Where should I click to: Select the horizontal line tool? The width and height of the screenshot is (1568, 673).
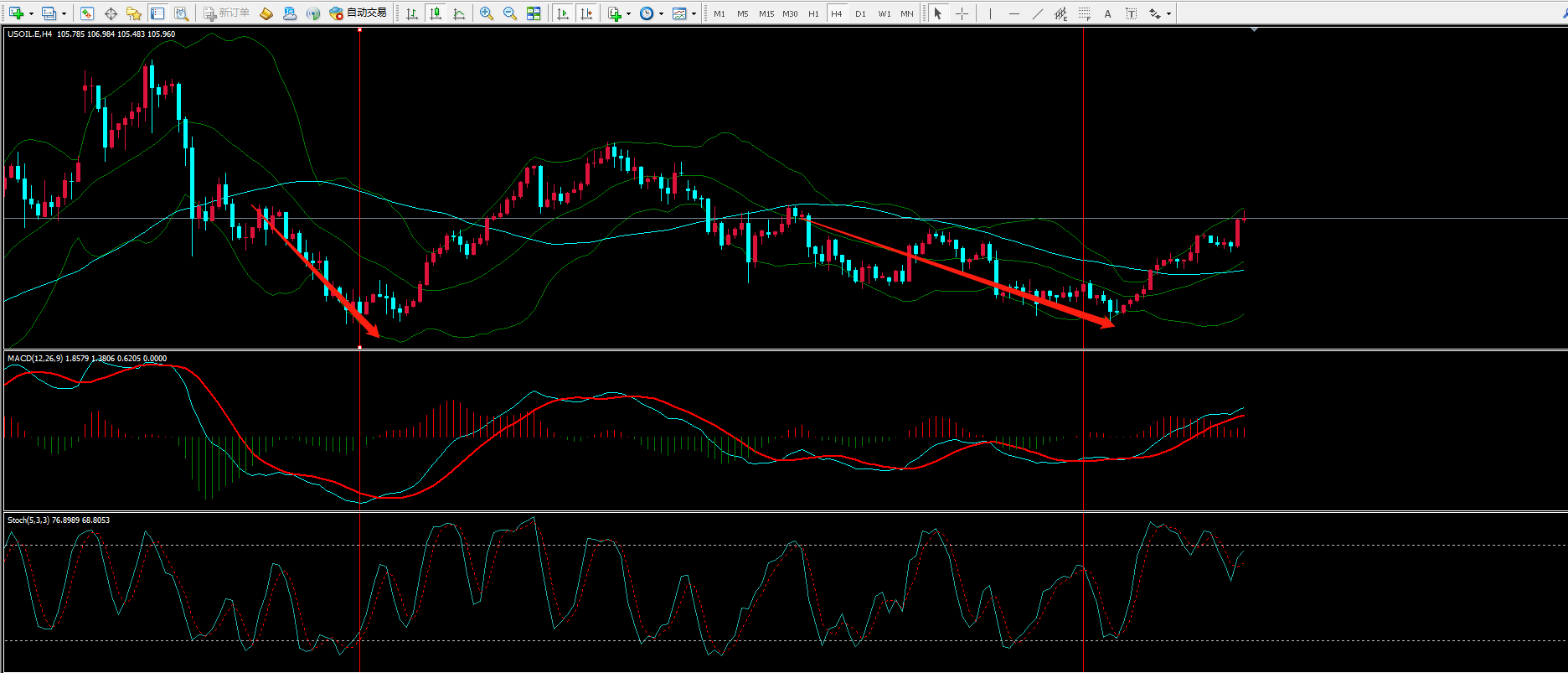(1014, 13)
